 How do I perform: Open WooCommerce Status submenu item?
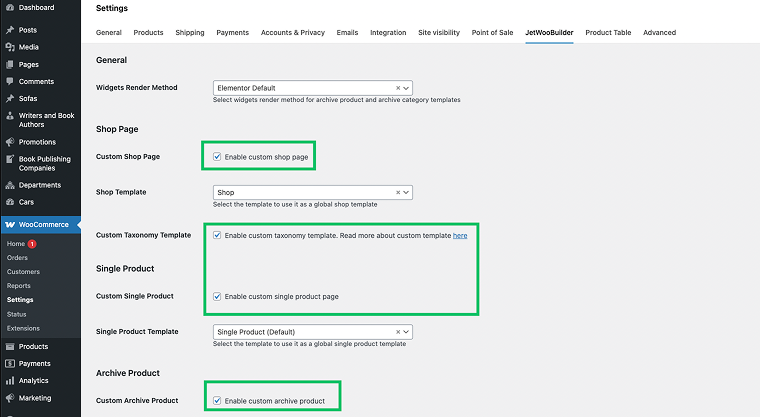pos(16,315)
